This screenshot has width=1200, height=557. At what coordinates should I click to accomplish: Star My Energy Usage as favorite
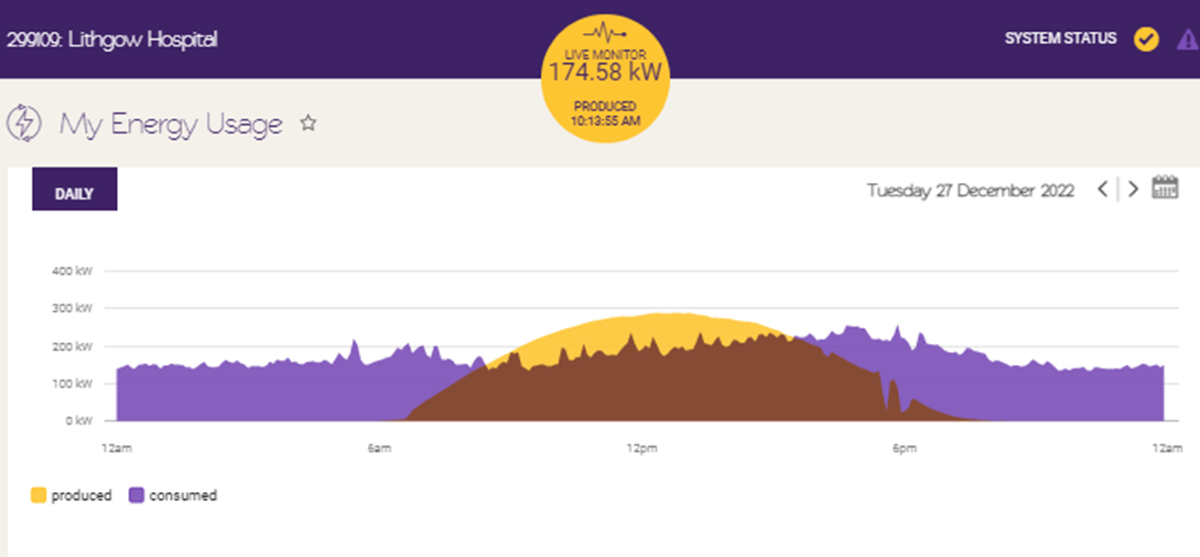coord(309,123)
